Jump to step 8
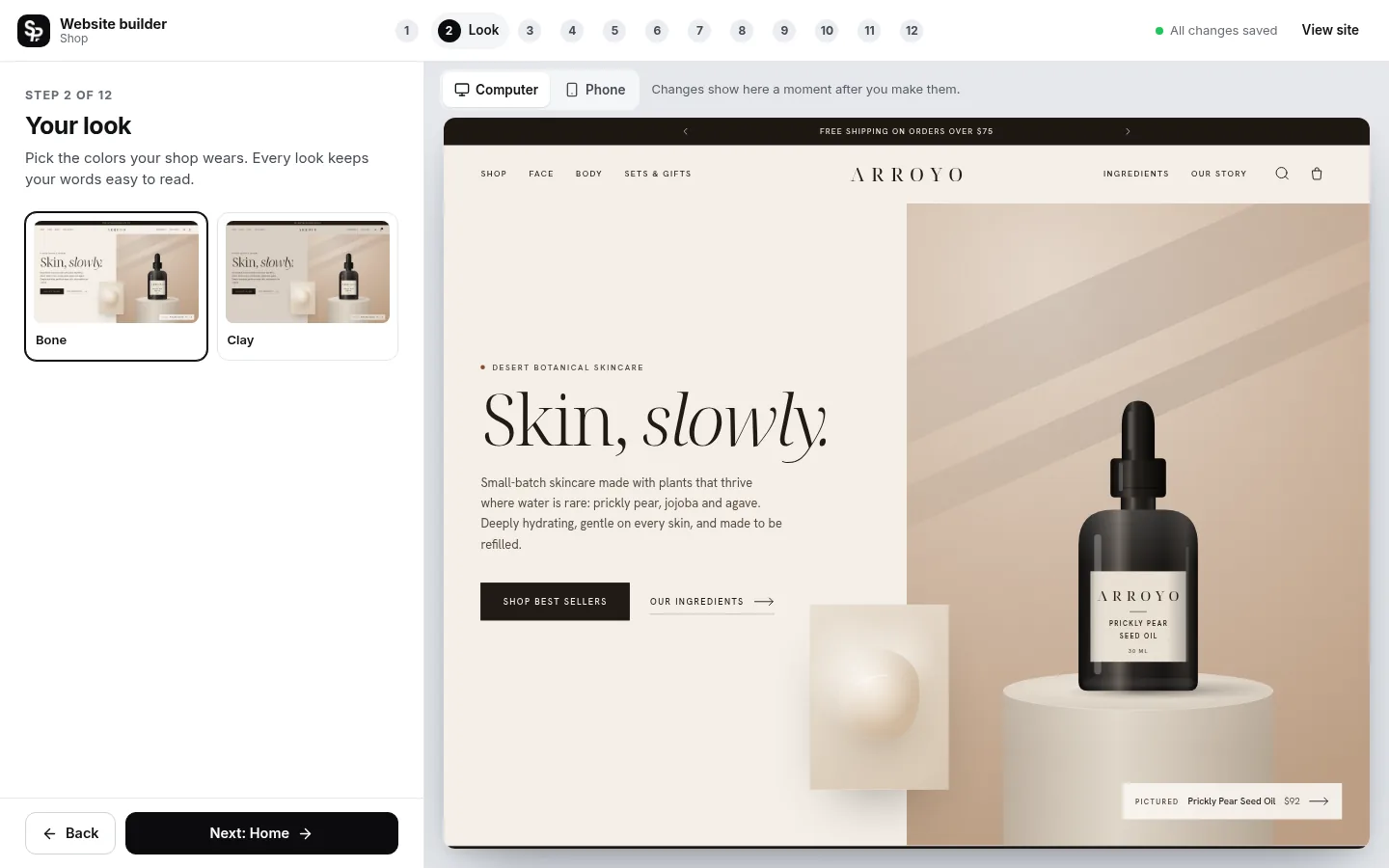 point(742,31)
